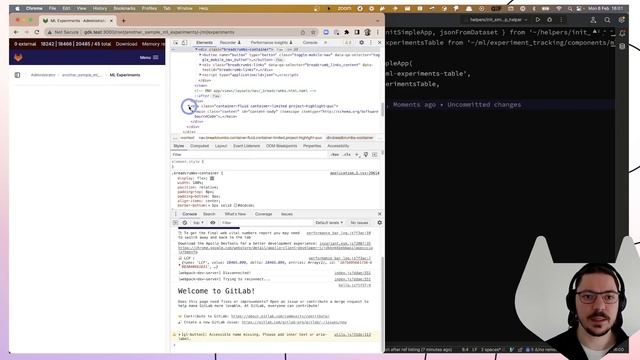Open console settings gear icon

[379, 223]
